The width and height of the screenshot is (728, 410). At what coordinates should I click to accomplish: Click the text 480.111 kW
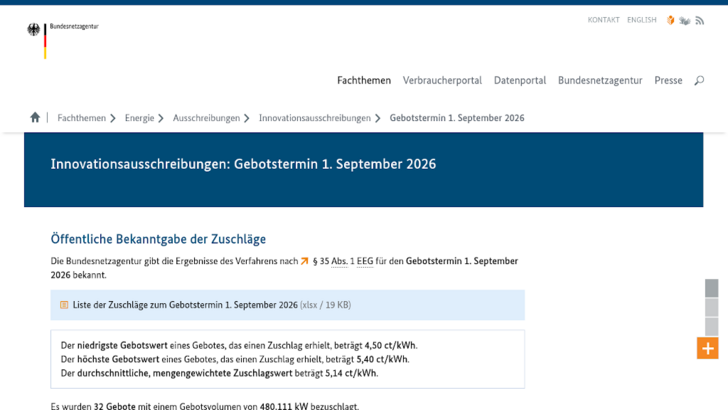pos(284,406)
